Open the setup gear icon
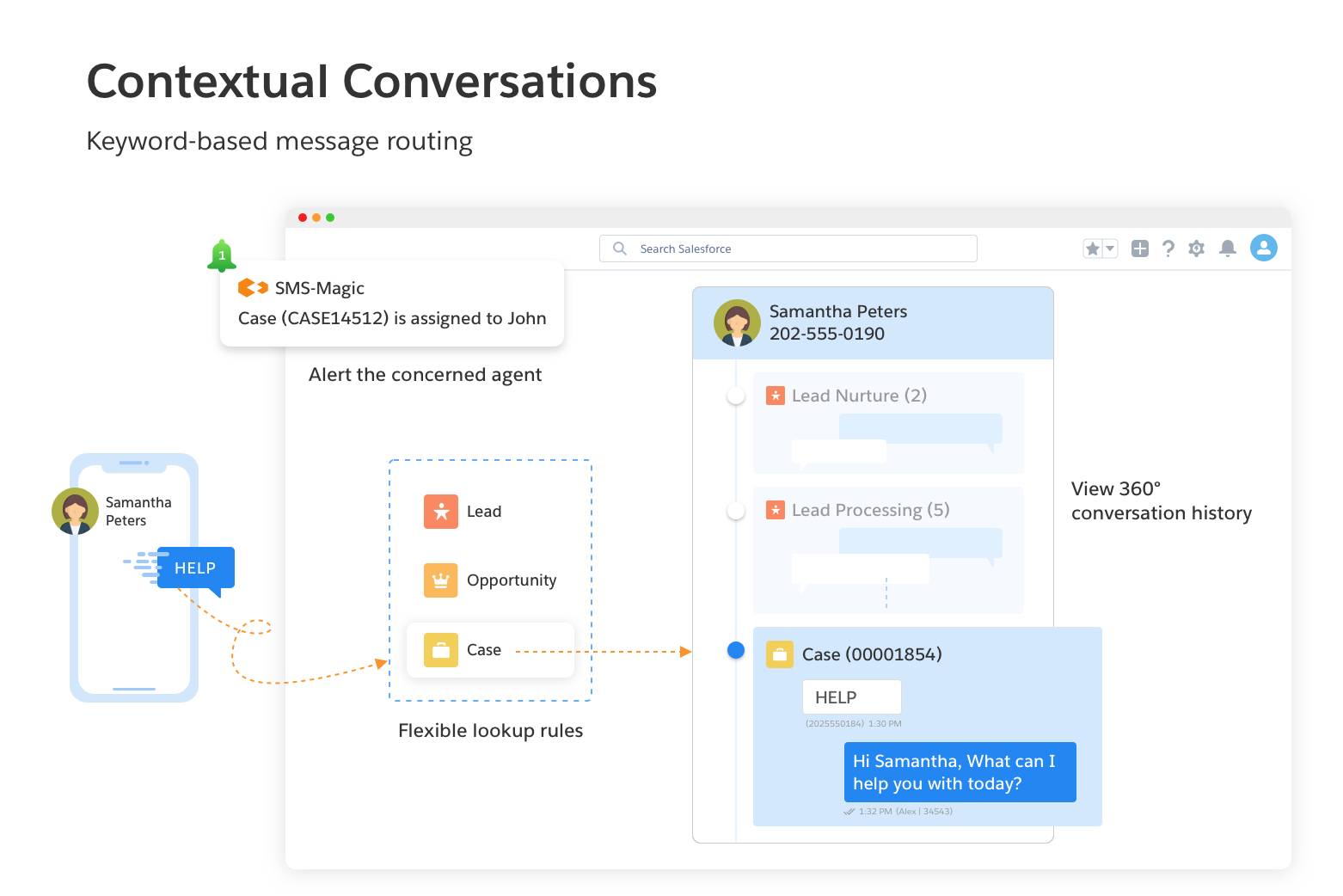This screenshot has width=1343, height=896. click(1196, 249)
